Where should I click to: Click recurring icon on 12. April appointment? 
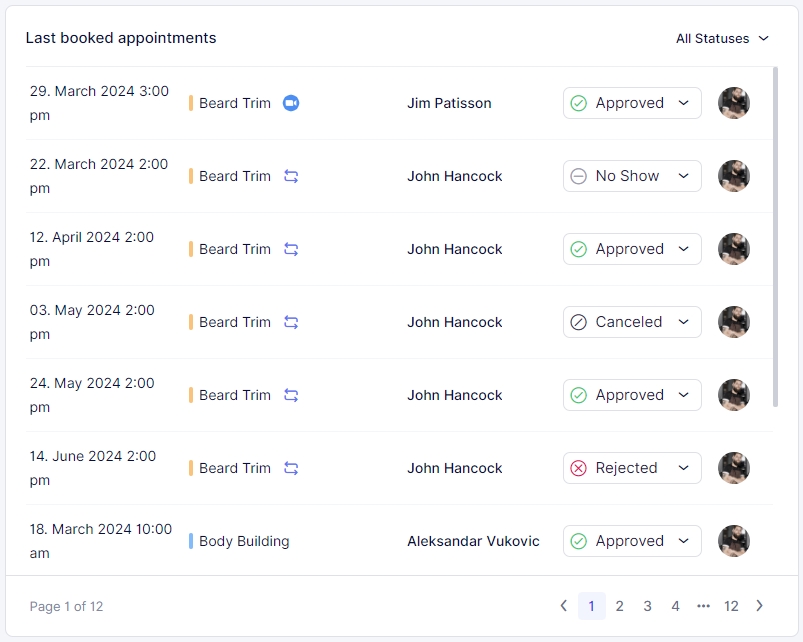coord(291,249)
